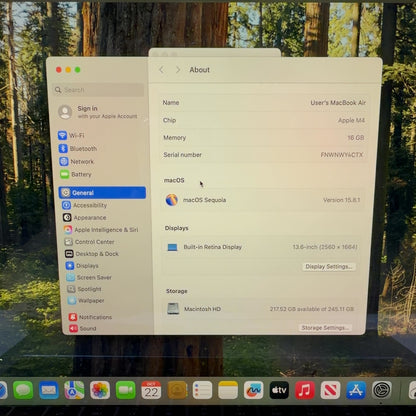Open Photos app from the Dock
The image size is (416, 416).
pyautogui.click(x=100, y=390)
